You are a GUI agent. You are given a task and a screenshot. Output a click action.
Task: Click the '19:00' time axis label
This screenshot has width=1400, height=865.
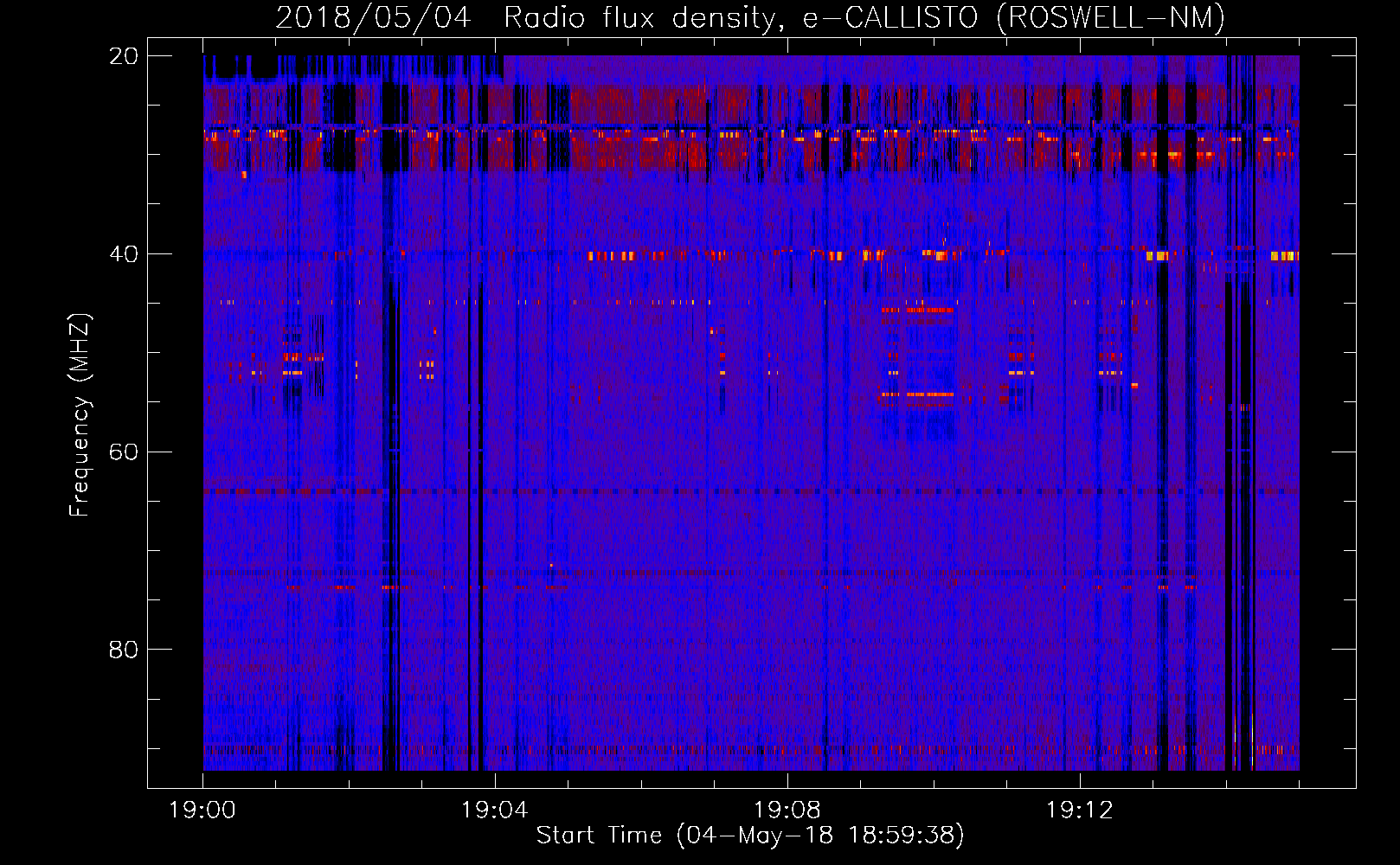pyautogui.click(x=202, y=811)
